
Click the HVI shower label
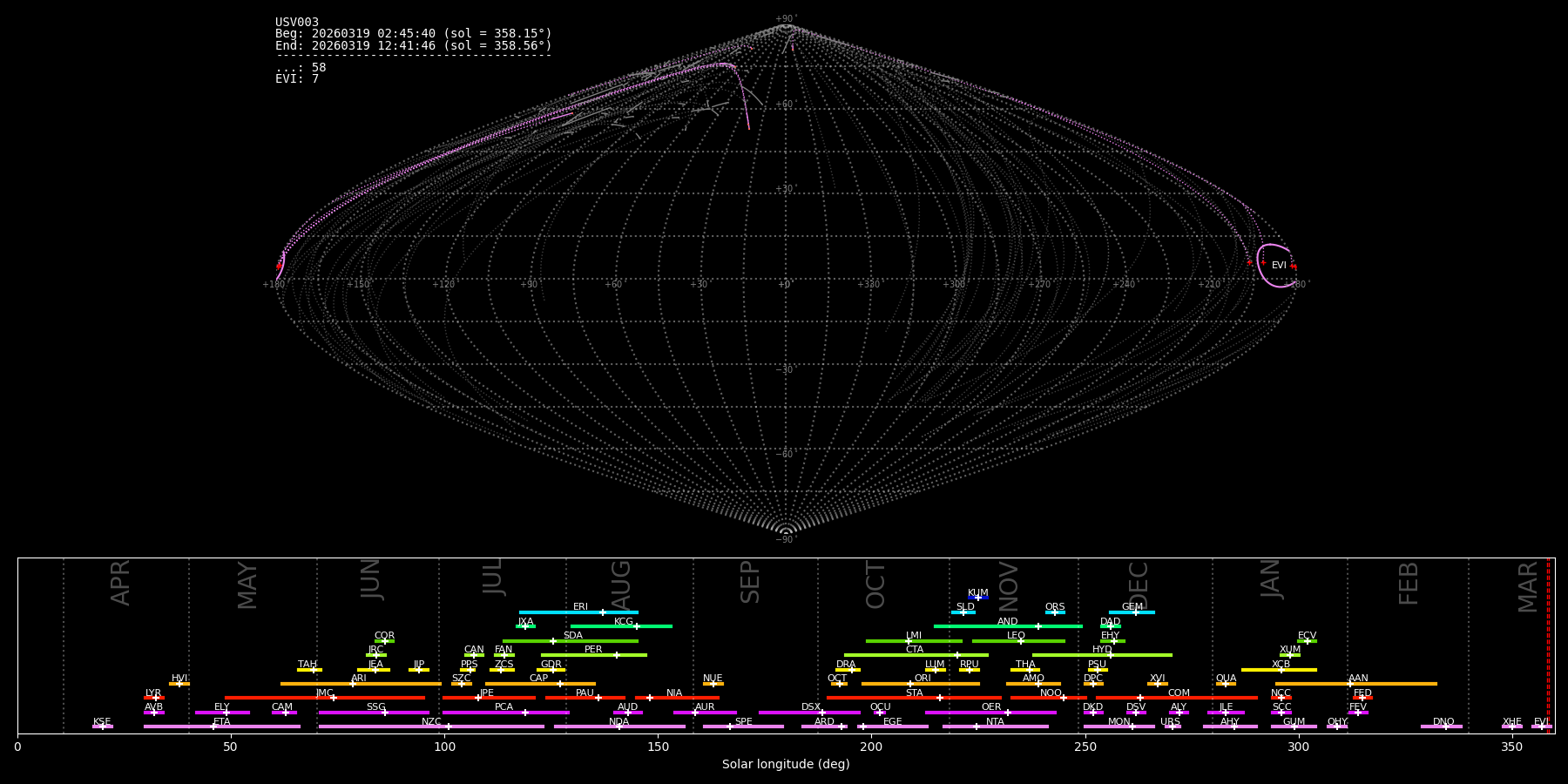click(179, 679)
